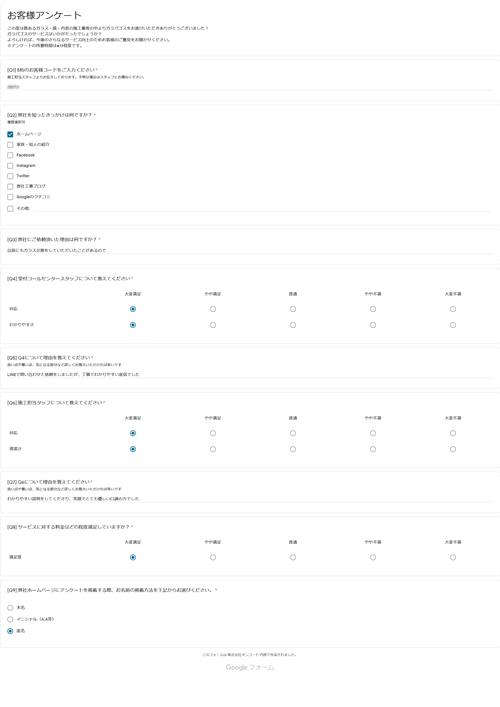Select the 本名 option in Q9

click(x=10, y=608)
